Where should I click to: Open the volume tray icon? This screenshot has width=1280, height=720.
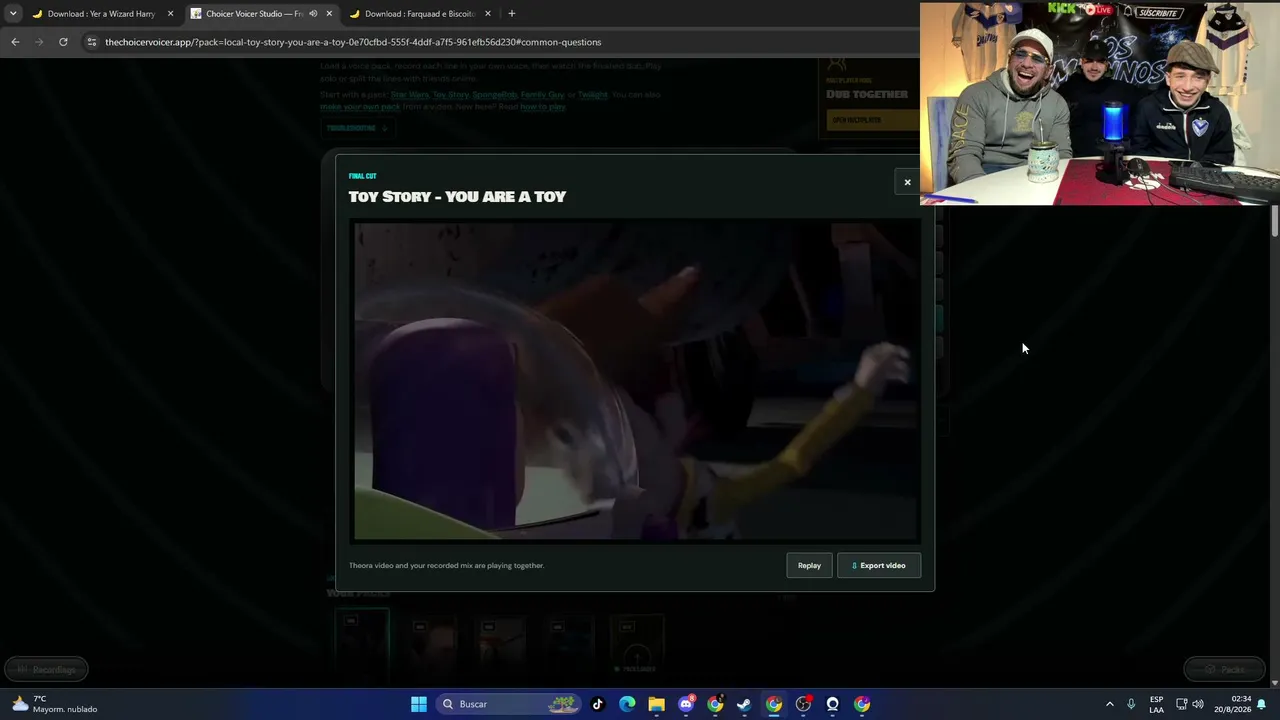1198,704
